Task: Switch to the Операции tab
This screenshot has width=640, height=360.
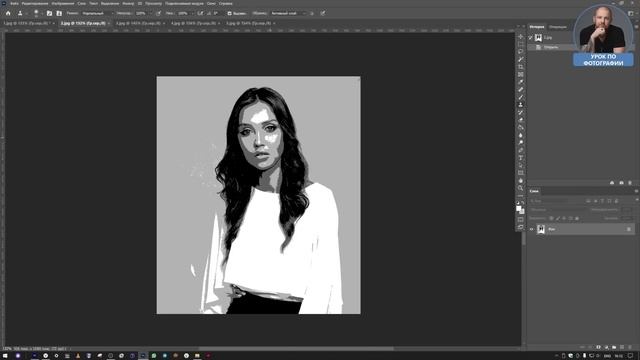Action: [558, 27]
